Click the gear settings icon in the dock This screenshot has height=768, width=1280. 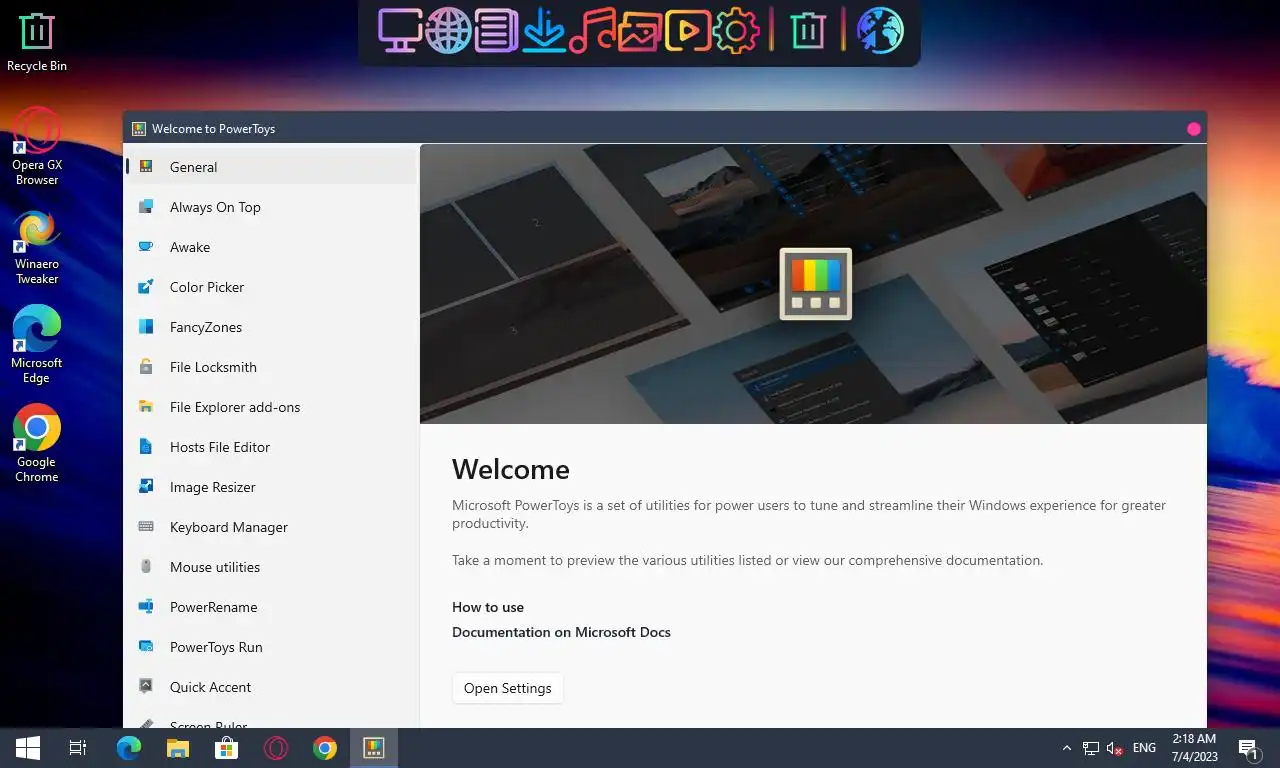coord(736,31)
